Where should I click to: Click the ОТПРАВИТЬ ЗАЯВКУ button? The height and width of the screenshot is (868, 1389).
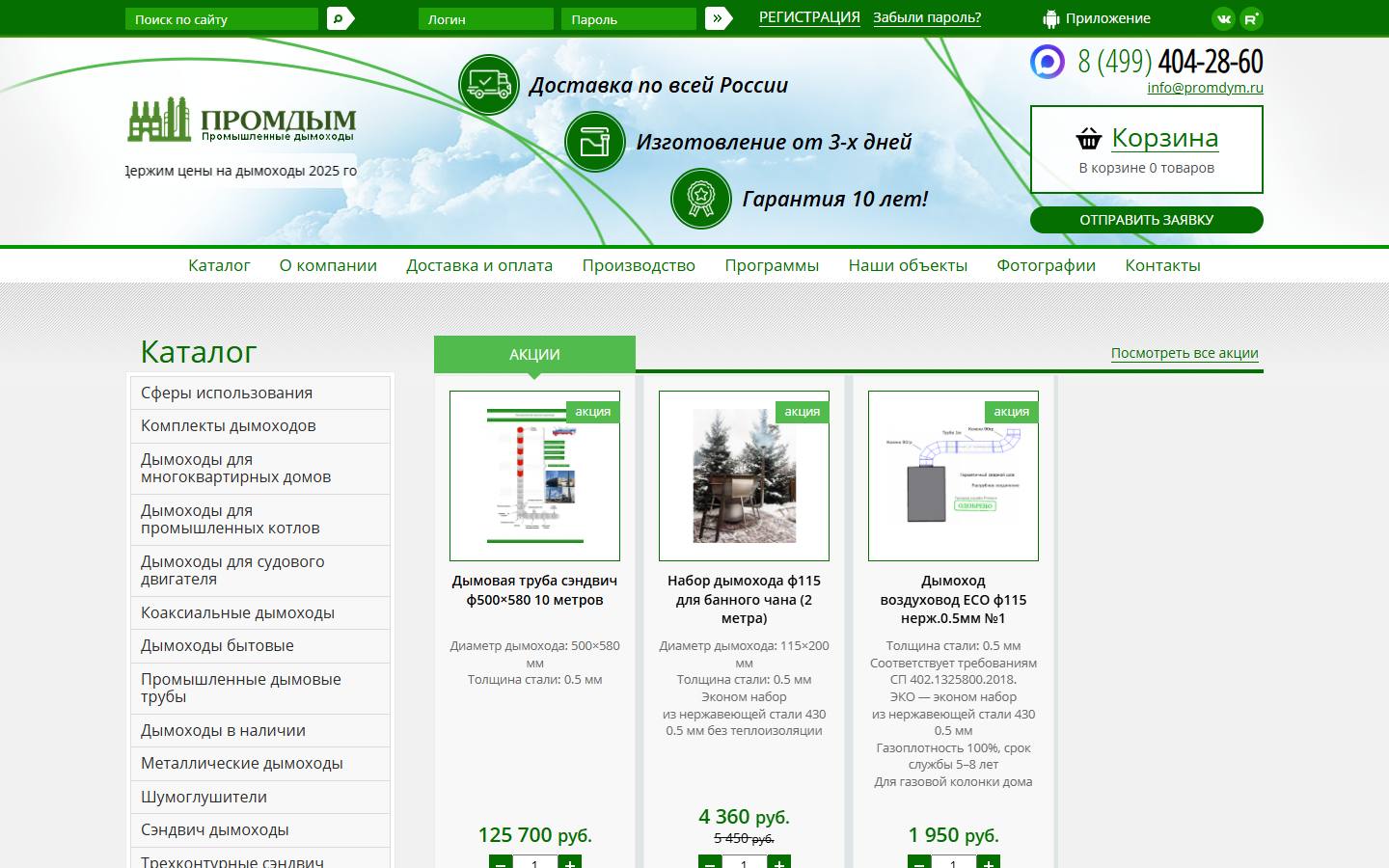(x=1147, y=220)
